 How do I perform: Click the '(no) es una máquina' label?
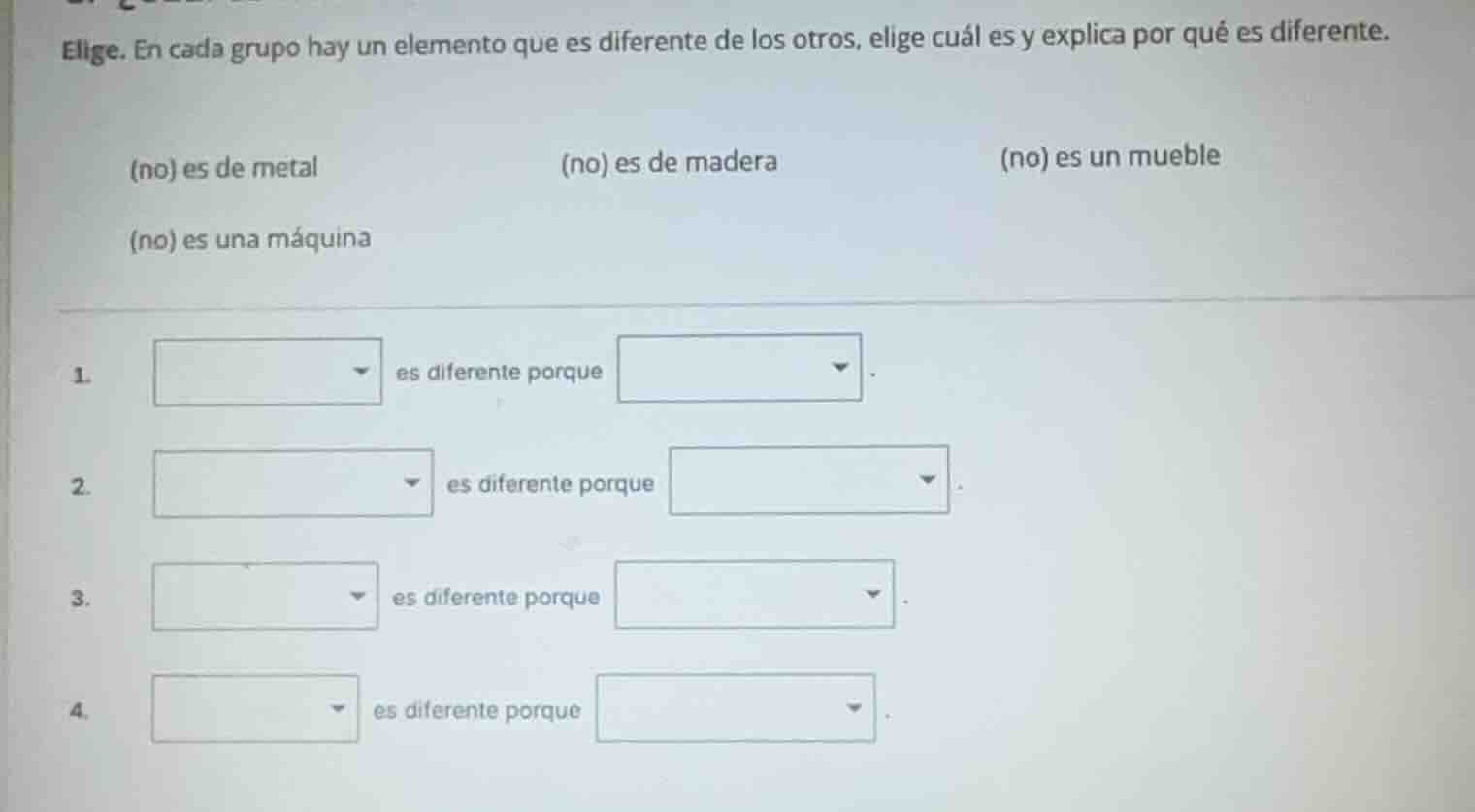[x=249, y=239]
